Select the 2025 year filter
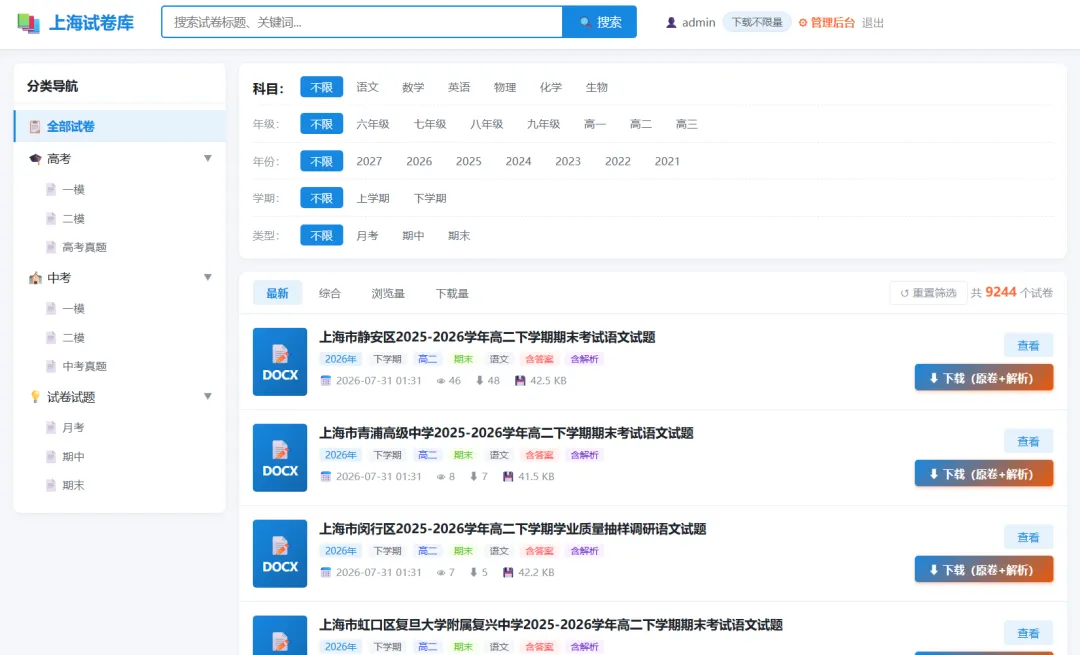The image size is (1080, 655). click(x=468, y=161)
